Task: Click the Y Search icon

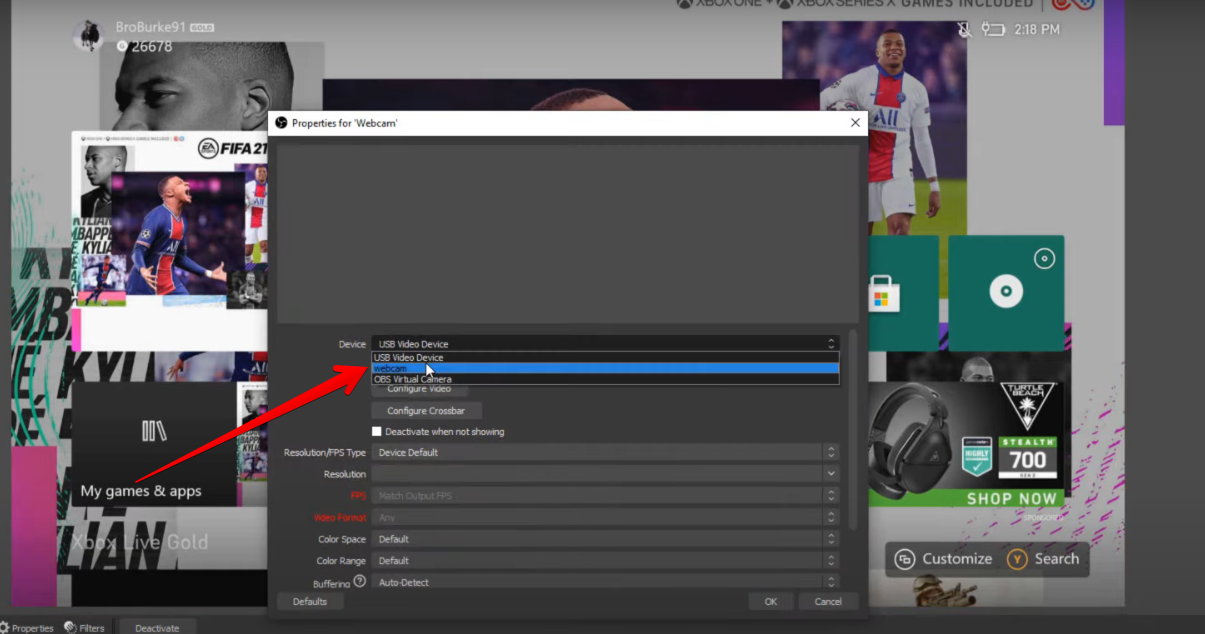Action: coord(1018,559)
